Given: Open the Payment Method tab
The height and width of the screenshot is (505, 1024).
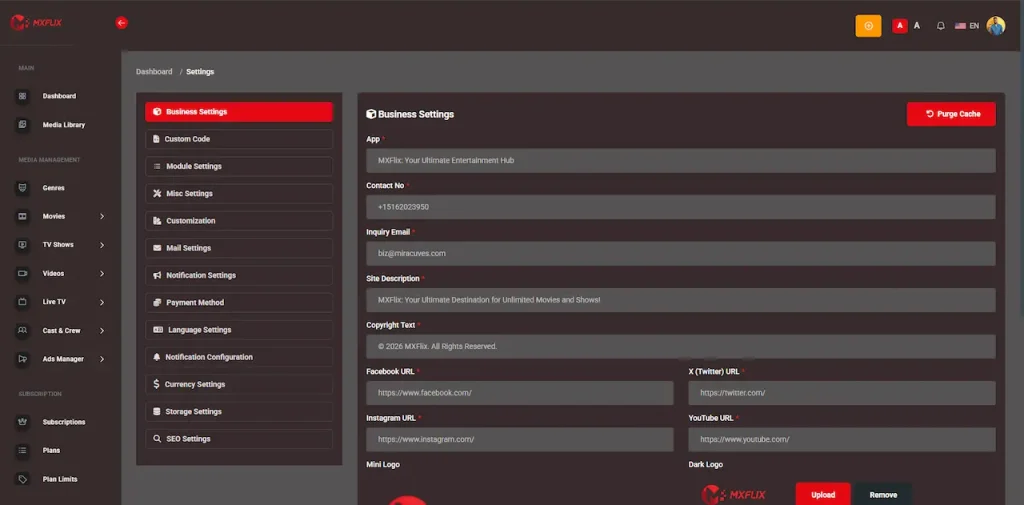Looking at the screenshot, I should (x=239, y=302).
